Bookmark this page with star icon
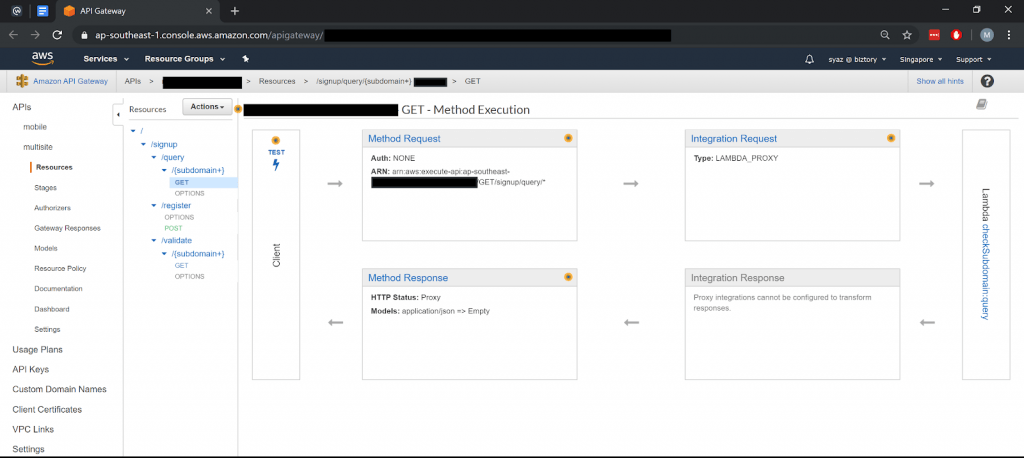Image resolution: width=1024 pixels, height=458 pixels. click(906, 35)
